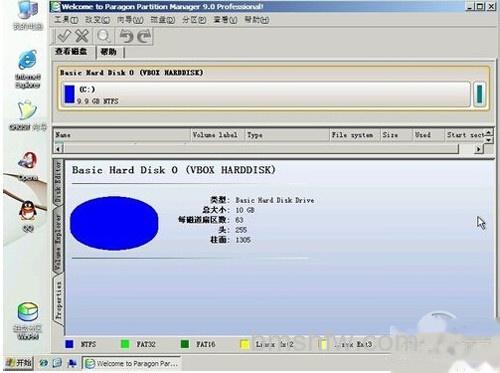Click the partition list down scroll arrow
This screenshot has height=373, width=500.
(489, 139)
